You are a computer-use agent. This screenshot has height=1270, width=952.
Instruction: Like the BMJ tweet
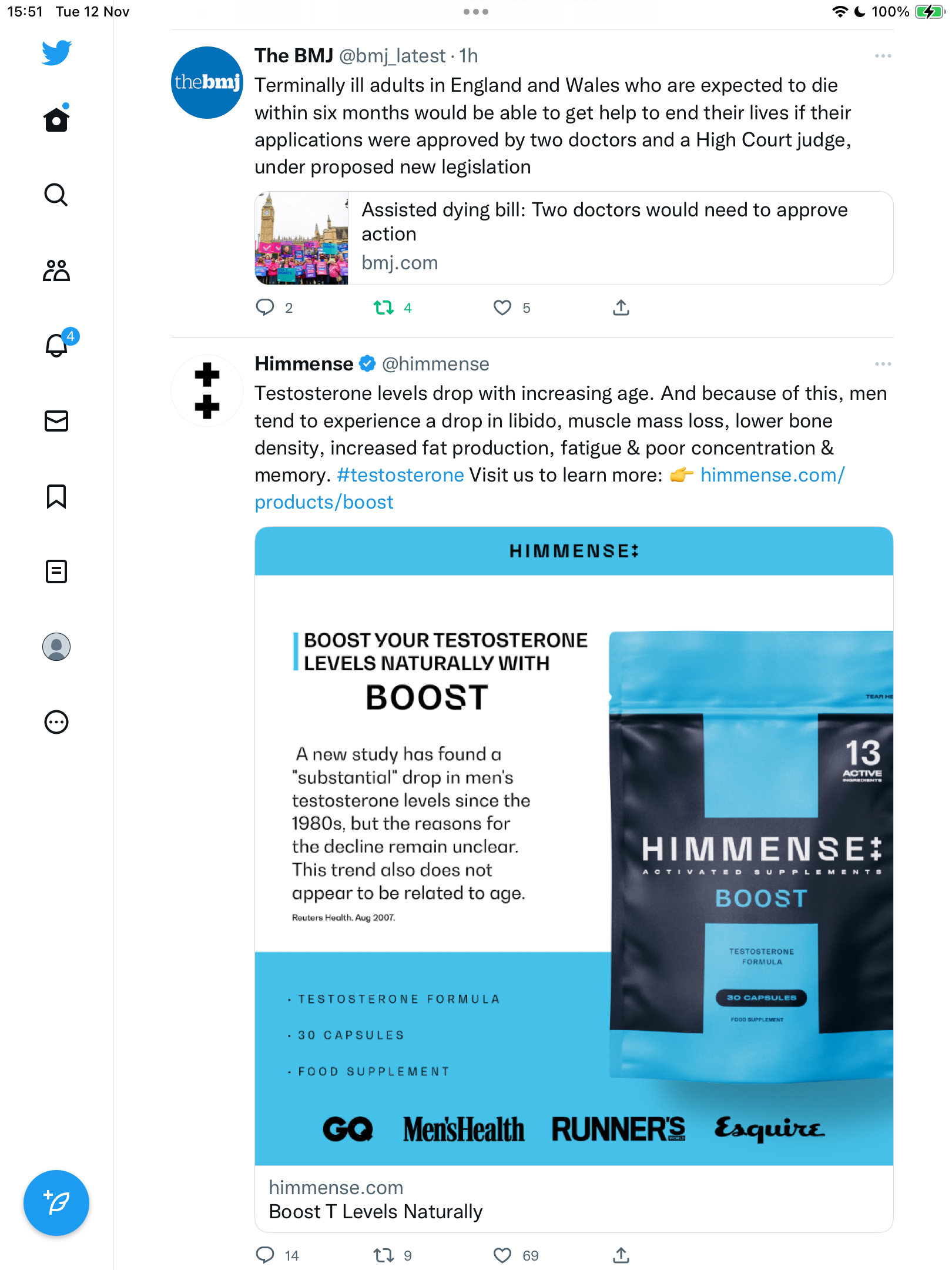[502, 308]
